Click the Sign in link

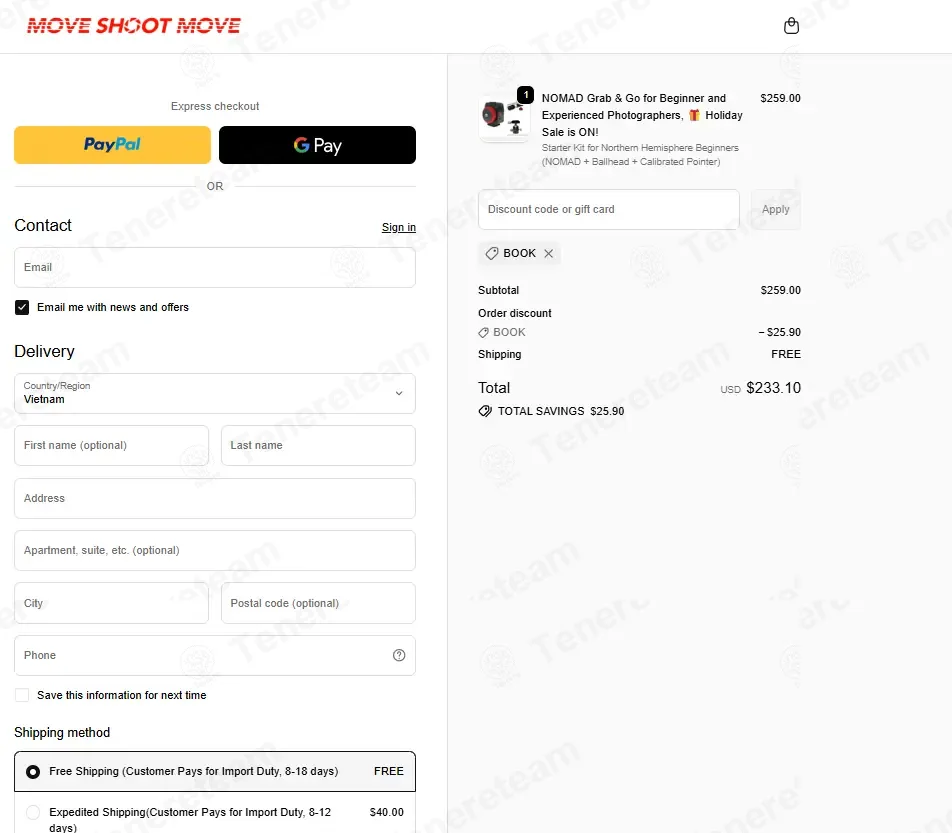point(398,227)
